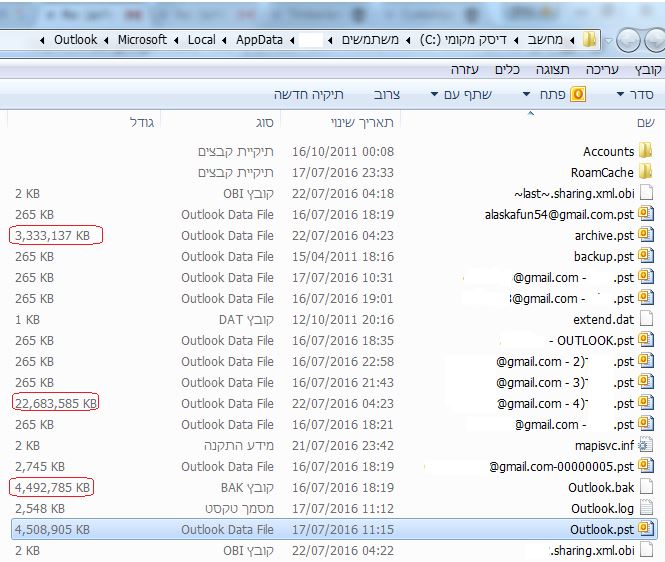This screenshot has height=562, width=665.
Task: Click the צרוב (Burn) toolbar button
Action: (386, 94)
